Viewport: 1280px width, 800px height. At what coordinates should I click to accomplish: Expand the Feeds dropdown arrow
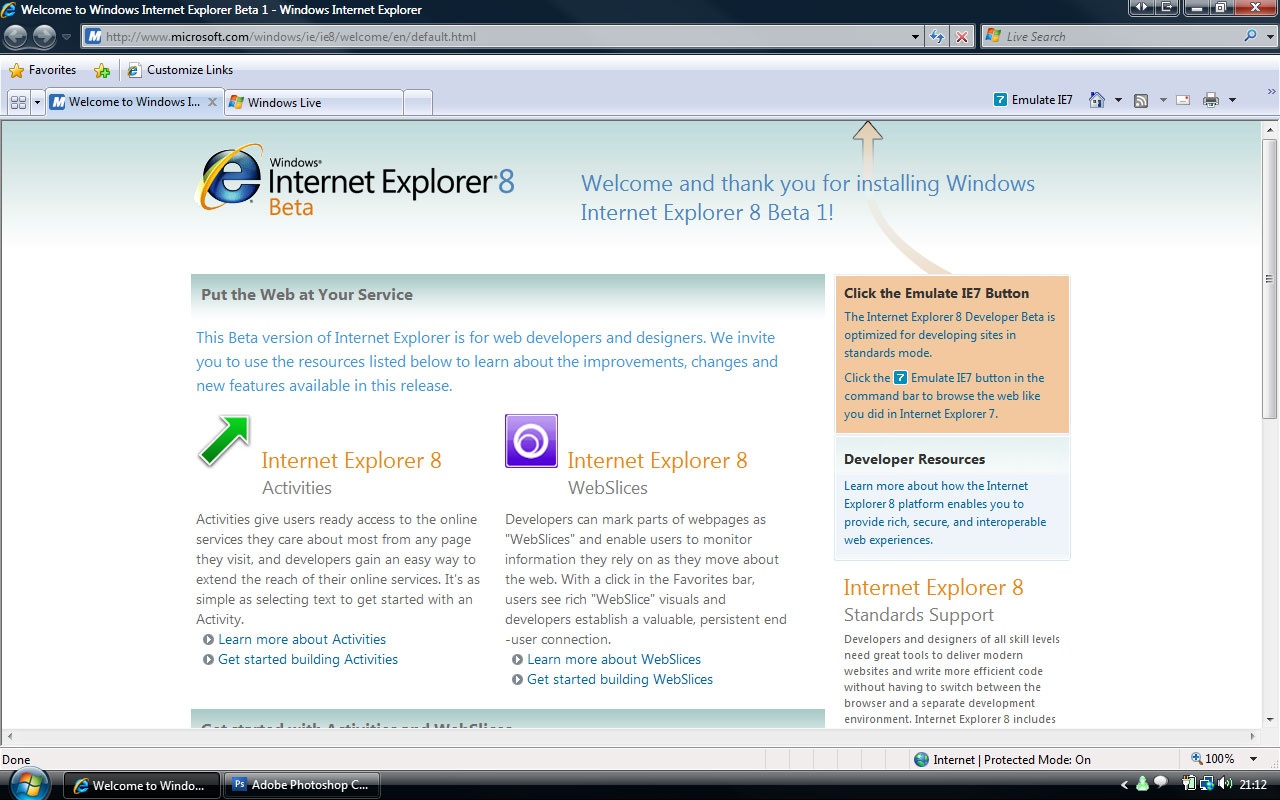click(x=1163, y=100)
